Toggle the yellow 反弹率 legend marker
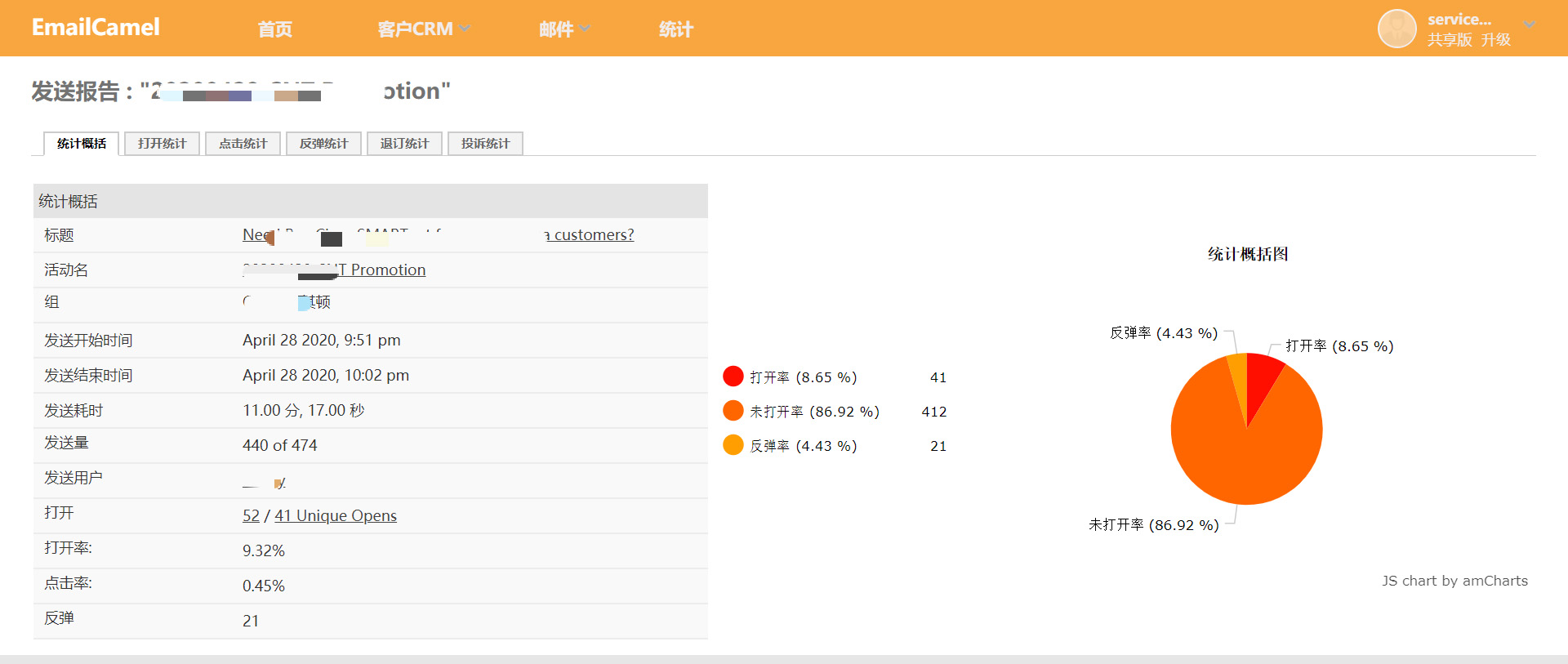 (733, 444)
